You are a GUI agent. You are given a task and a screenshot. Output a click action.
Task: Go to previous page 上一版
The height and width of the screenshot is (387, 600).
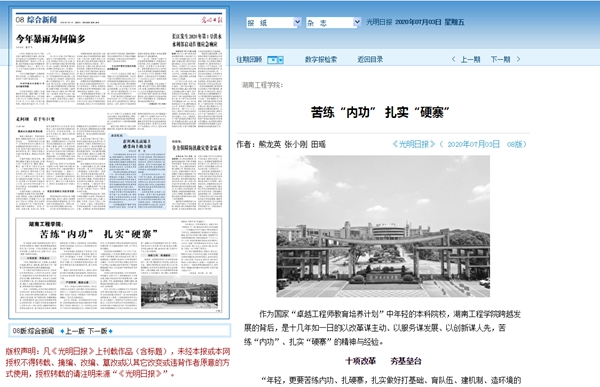pos(75,331)
